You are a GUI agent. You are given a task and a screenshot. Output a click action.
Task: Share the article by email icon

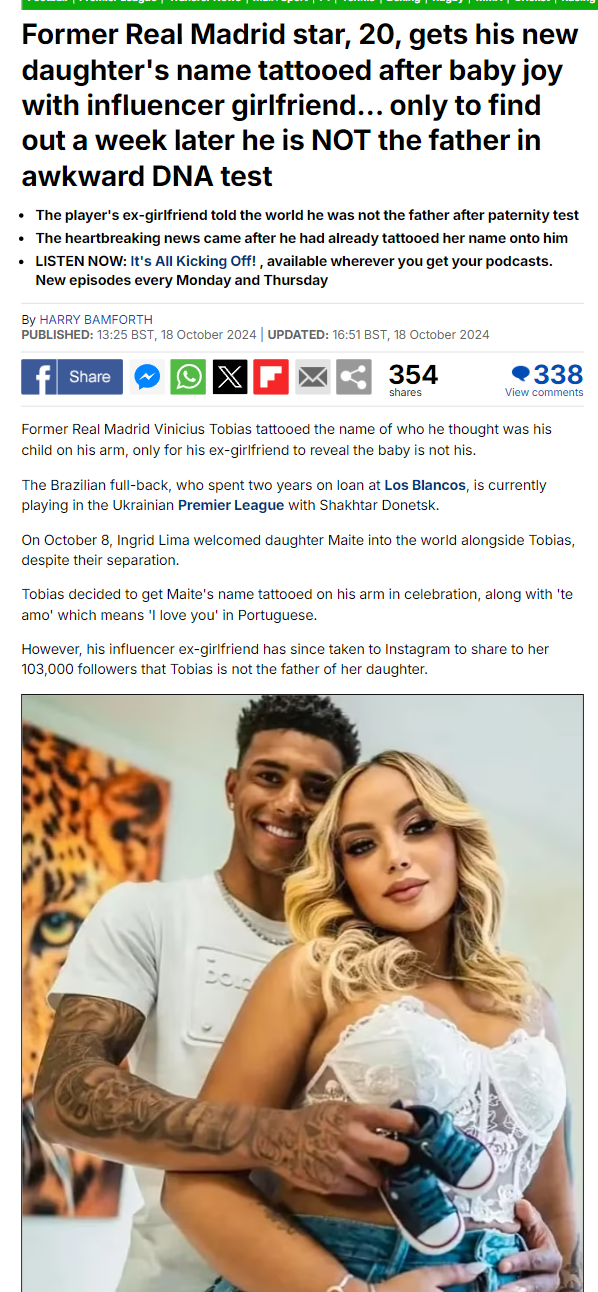click(312, 377)
